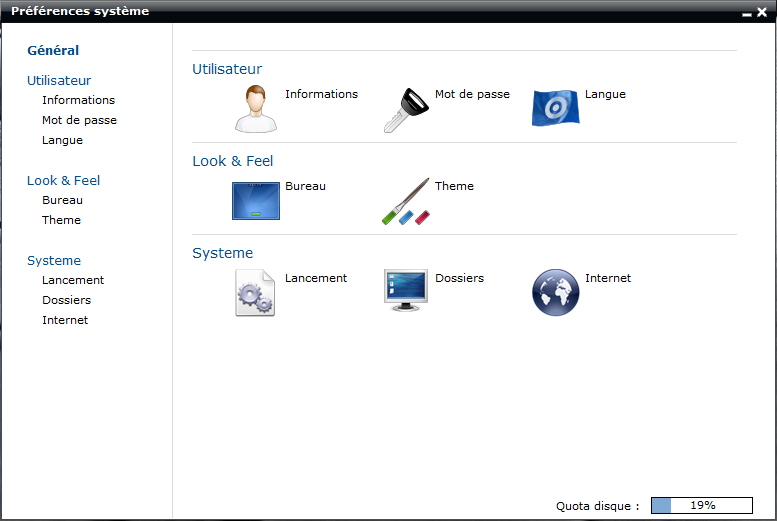This screenshot has height=521, width=777.
Task: Click the Internet globe icon
Action: pos(555,292)
